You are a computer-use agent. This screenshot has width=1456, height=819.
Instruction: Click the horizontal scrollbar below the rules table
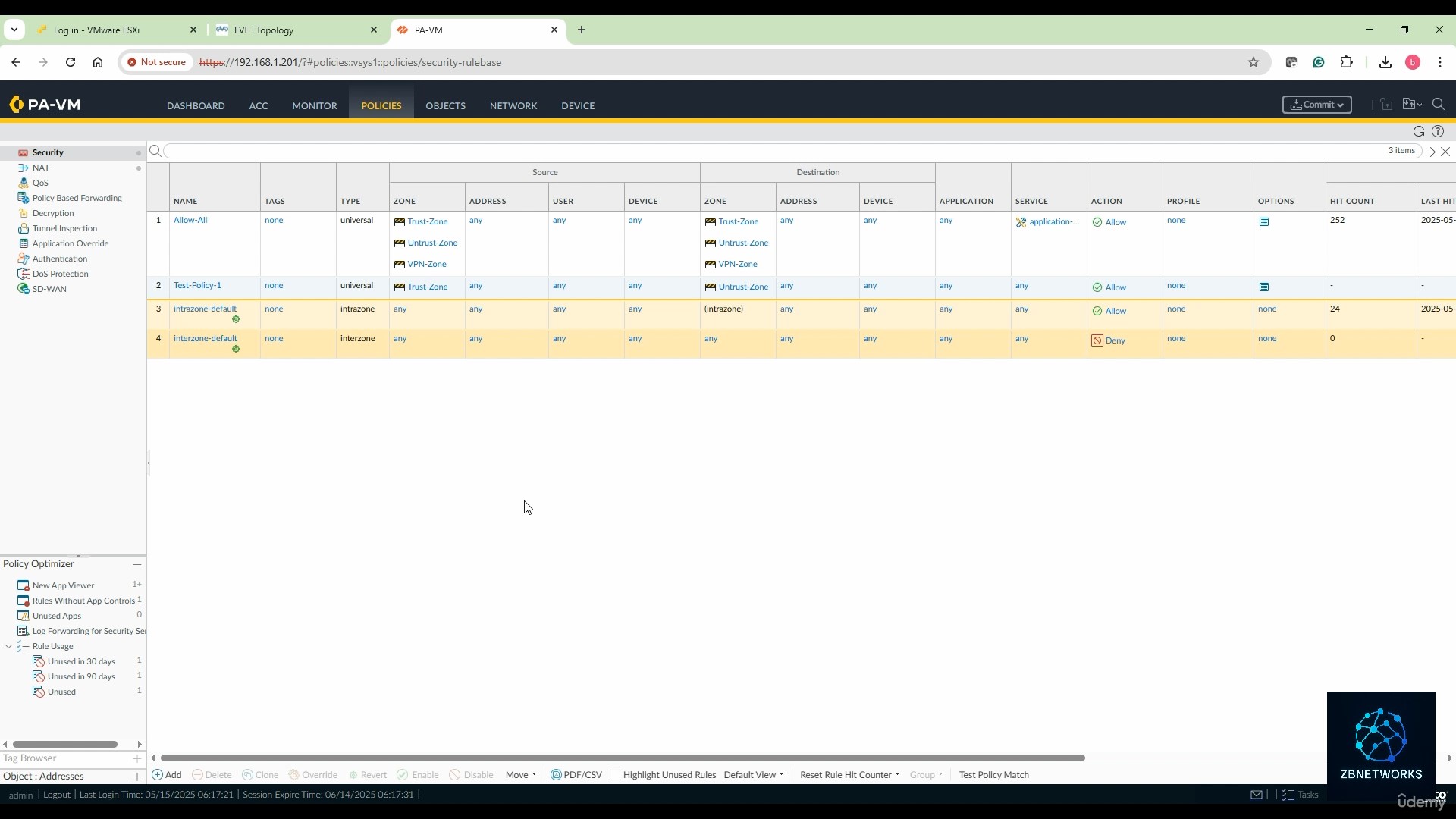(623, 758)
